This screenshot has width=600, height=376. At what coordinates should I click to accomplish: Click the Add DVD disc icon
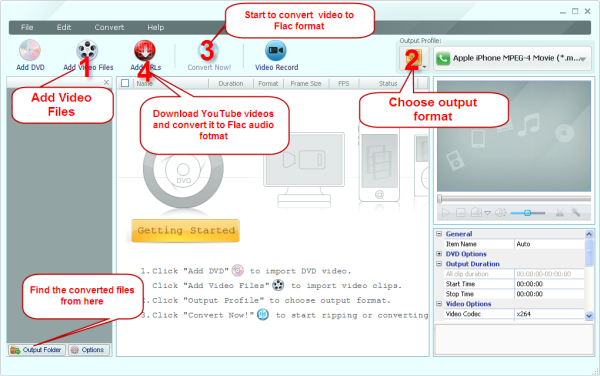(x=30, y=50)
